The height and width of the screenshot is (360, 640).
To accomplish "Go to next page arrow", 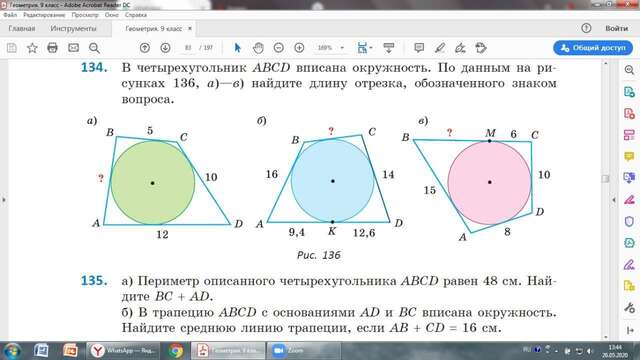I will click(165, 48).
